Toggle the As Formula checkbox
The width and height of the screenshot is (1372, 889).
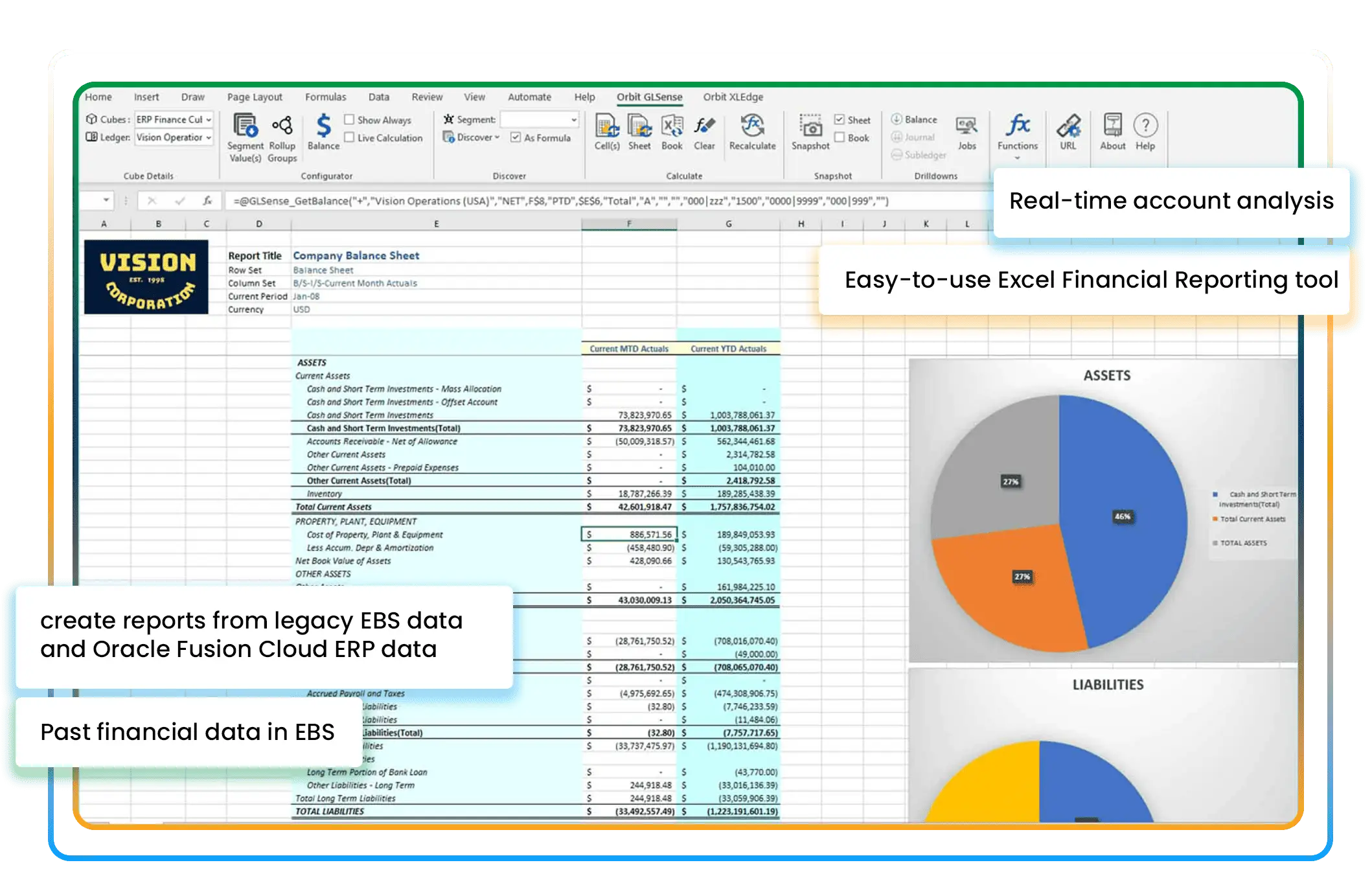[516, 137]
